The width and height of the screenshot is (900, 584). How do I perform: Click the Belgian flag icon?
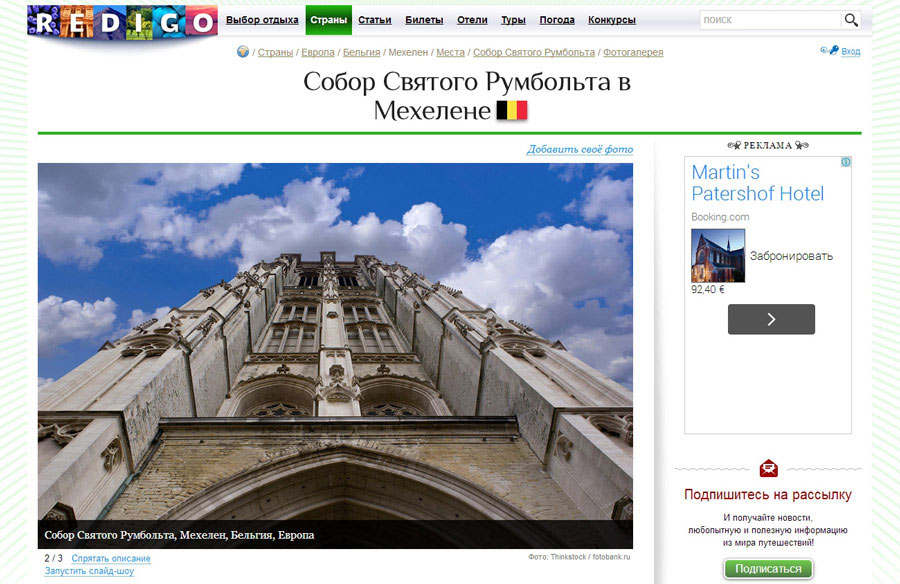click(x=512, y=110)
